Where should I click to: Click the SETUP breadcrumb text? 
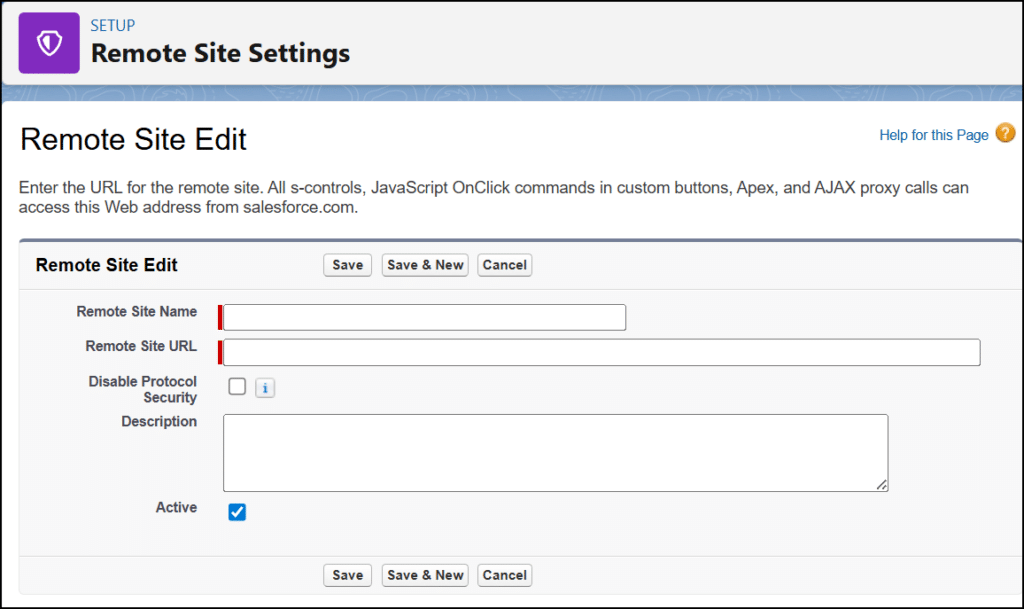(x=113, y=25)
